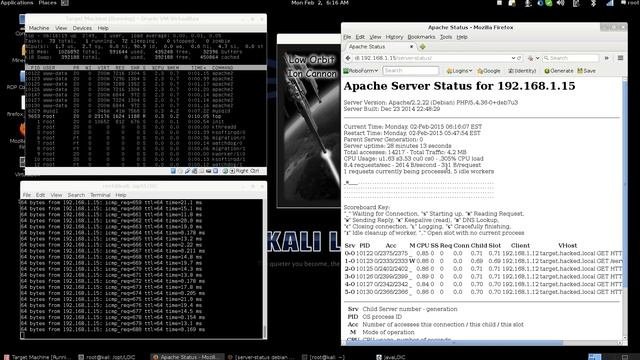Click the Bluetooth icon in top panel
The width and height of the screenshot is (640, 360).
click(593, 3)
